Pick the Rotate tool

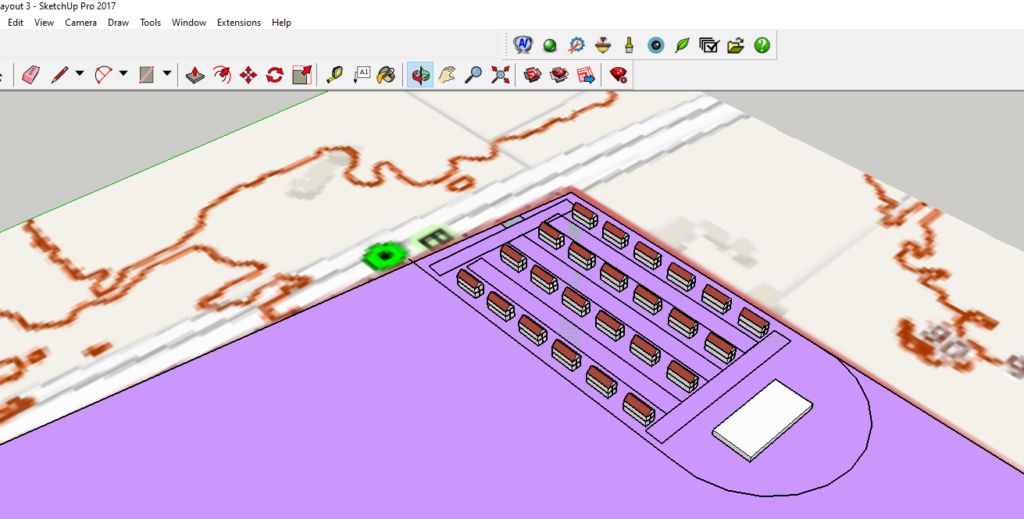click(275, 75)
